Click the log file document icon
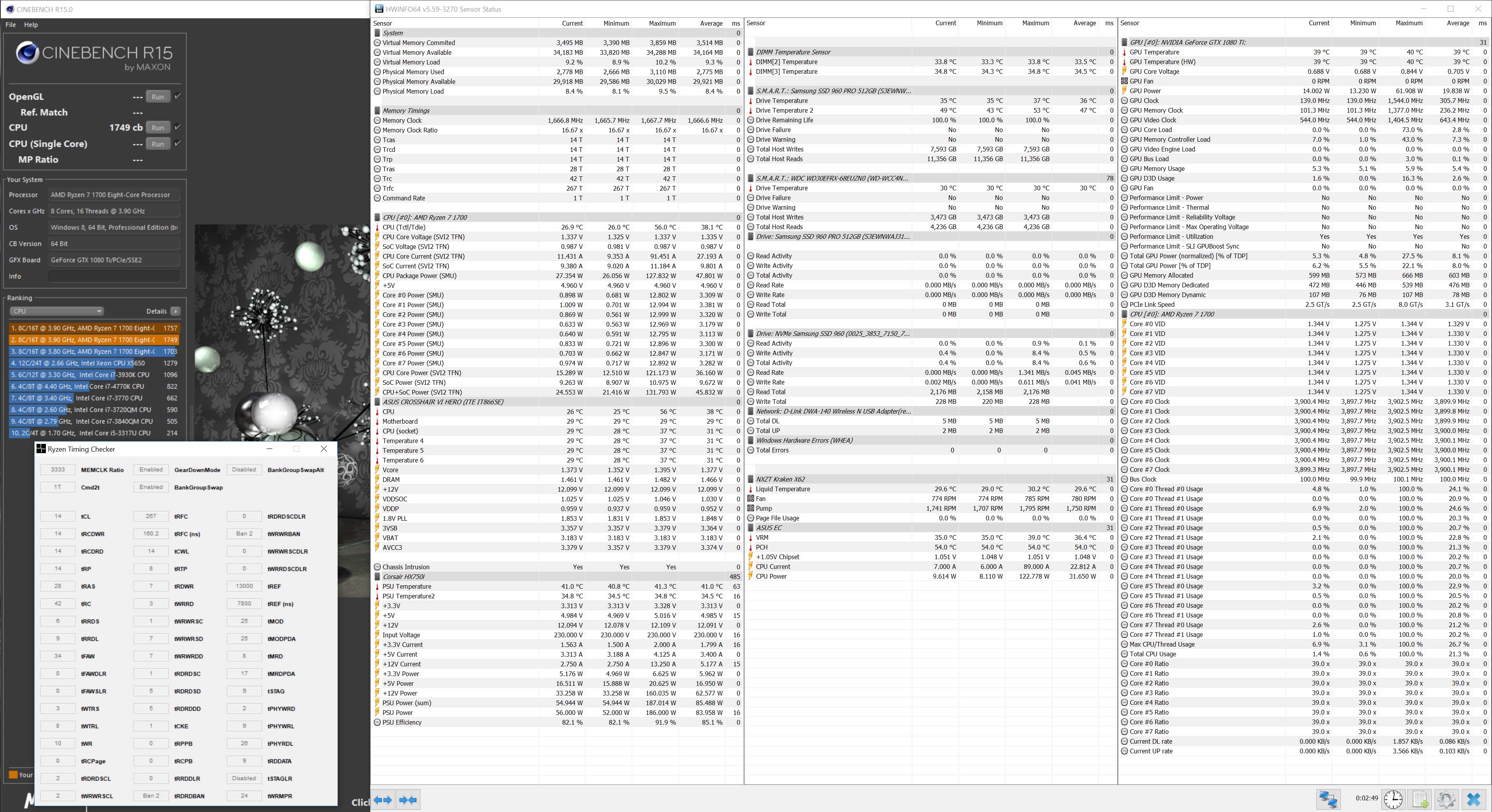Viewport: 1492px width, 812px height. pos(1420,799)
